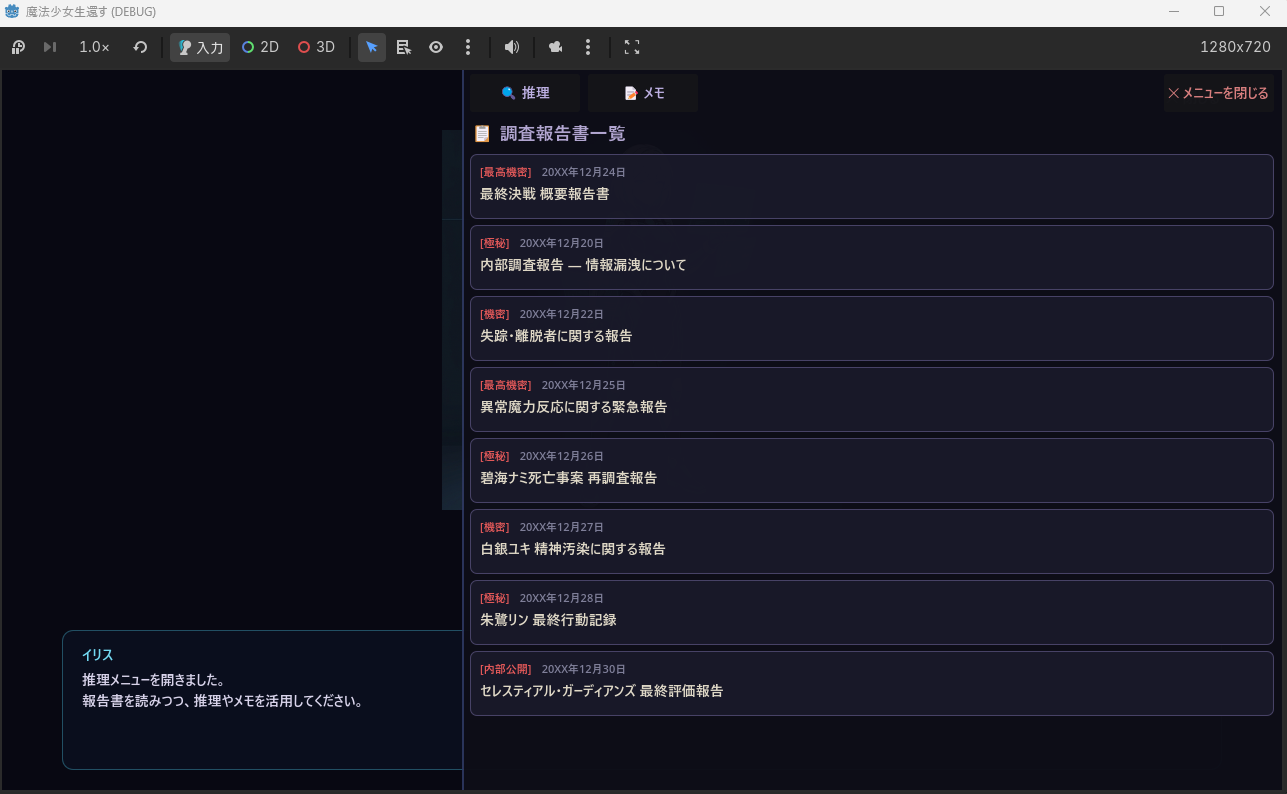The image size is (1287, 794).
Task: Open camera options three-dot menu
Action: tap(588, 47)
